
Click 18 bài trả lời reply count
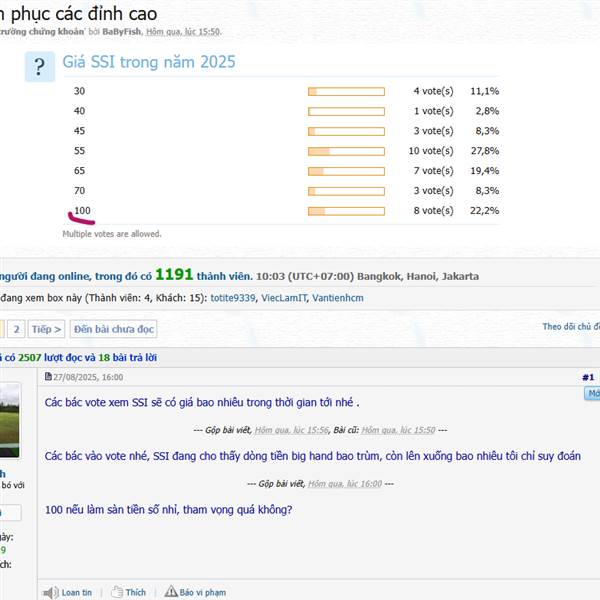click(x=127, y=358)
